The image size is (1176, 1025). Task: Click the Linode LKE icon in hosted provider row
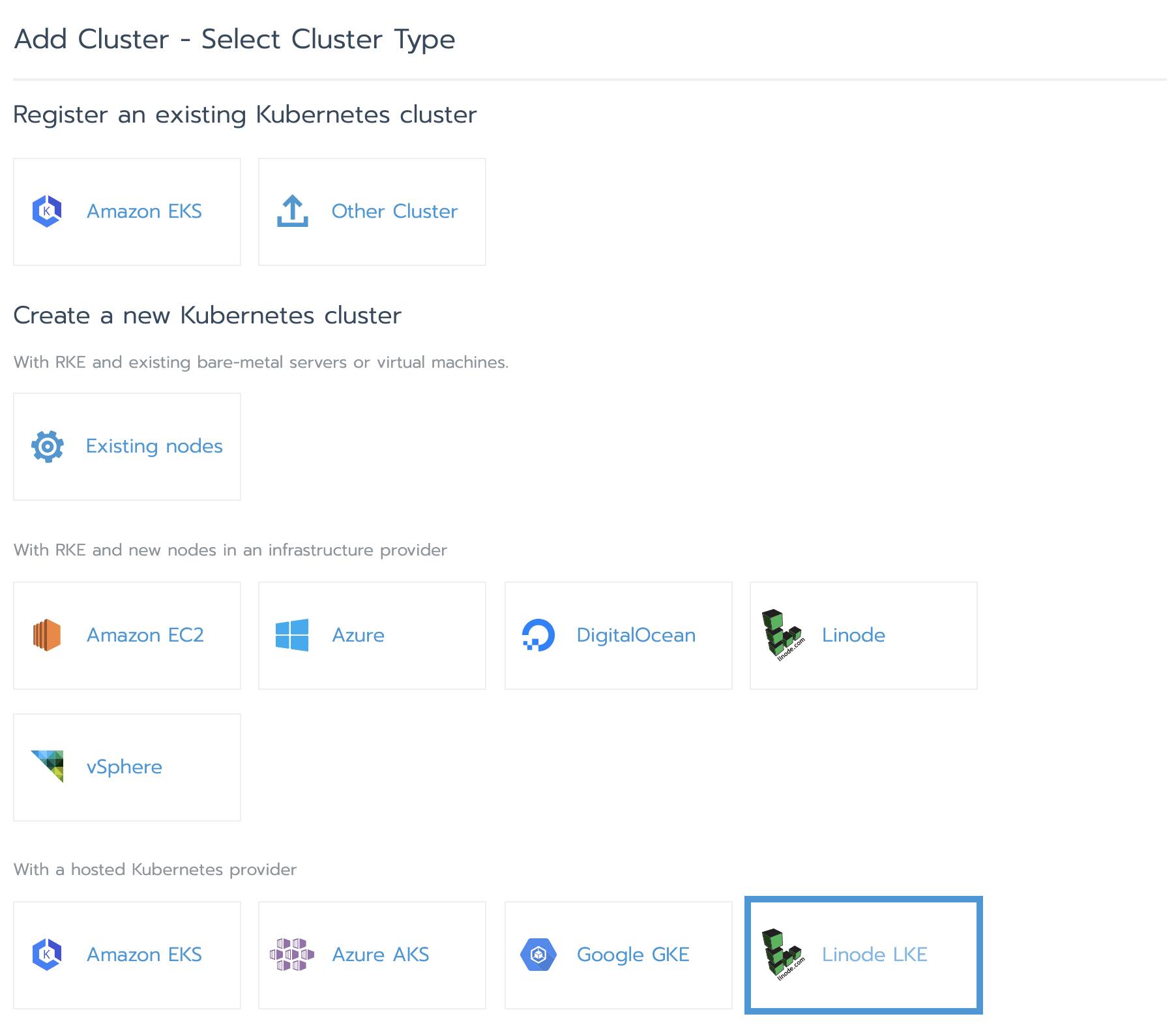782,954
